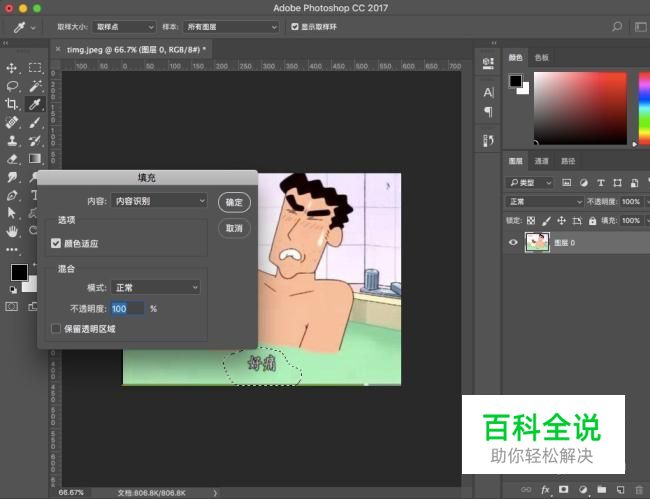The width and height of the screenshot is (650, 499).
Task: Create a new layer
Action: [x=620, y=490]
